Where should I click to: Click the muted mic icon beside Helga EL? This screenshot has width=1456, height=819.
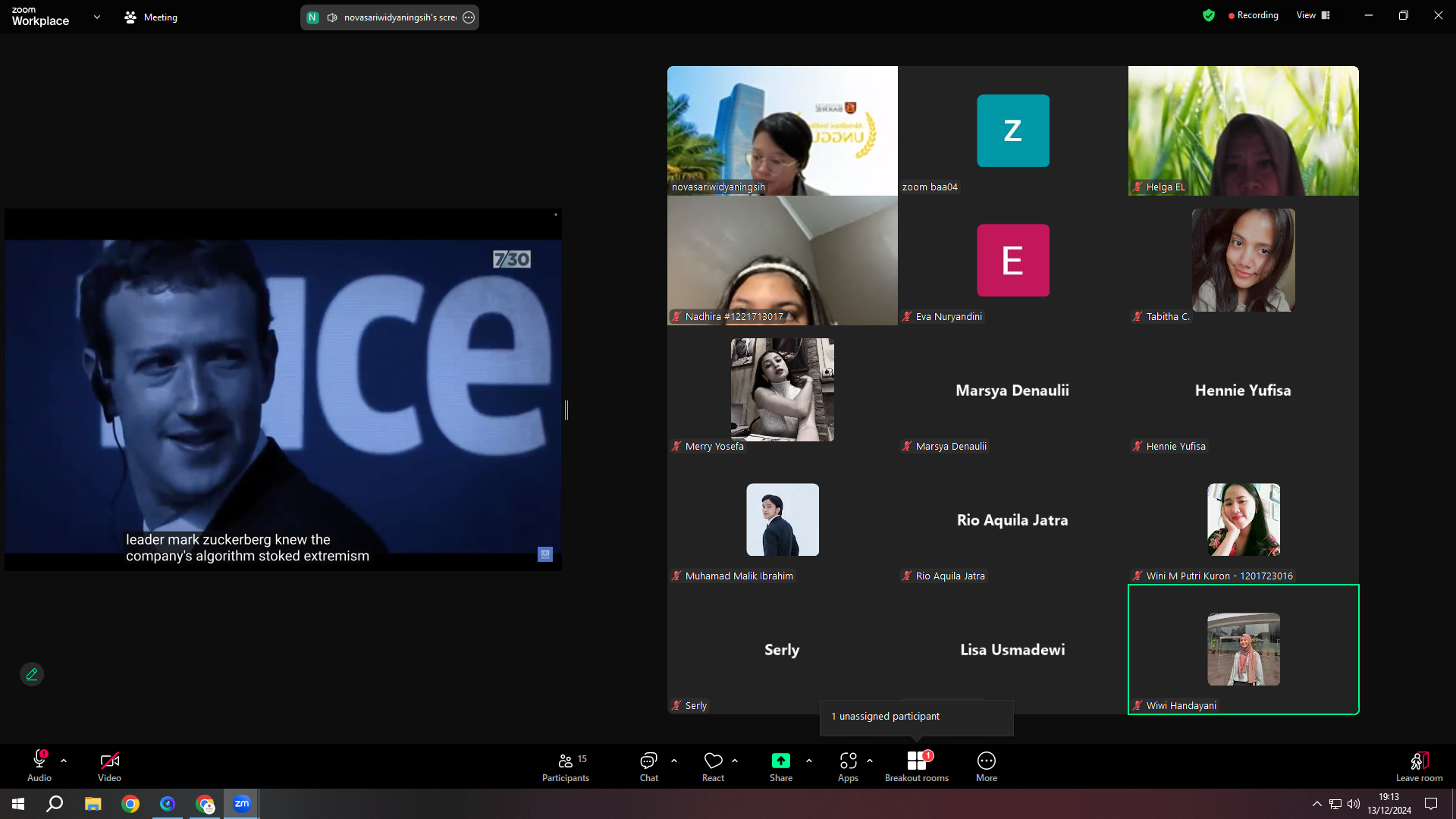tap(1137, 187)
